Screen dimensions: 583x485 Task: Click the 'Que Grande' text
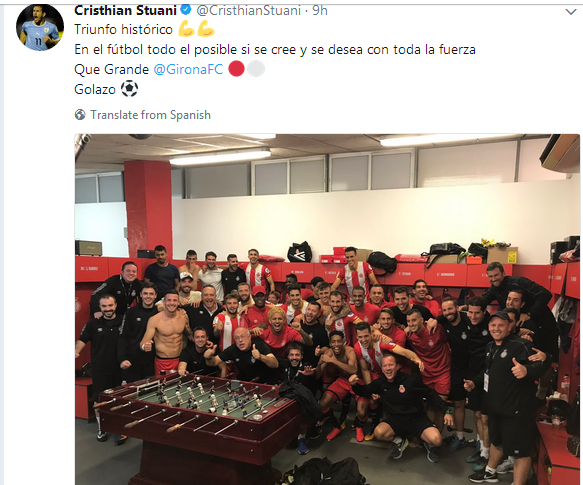[112, 69]
